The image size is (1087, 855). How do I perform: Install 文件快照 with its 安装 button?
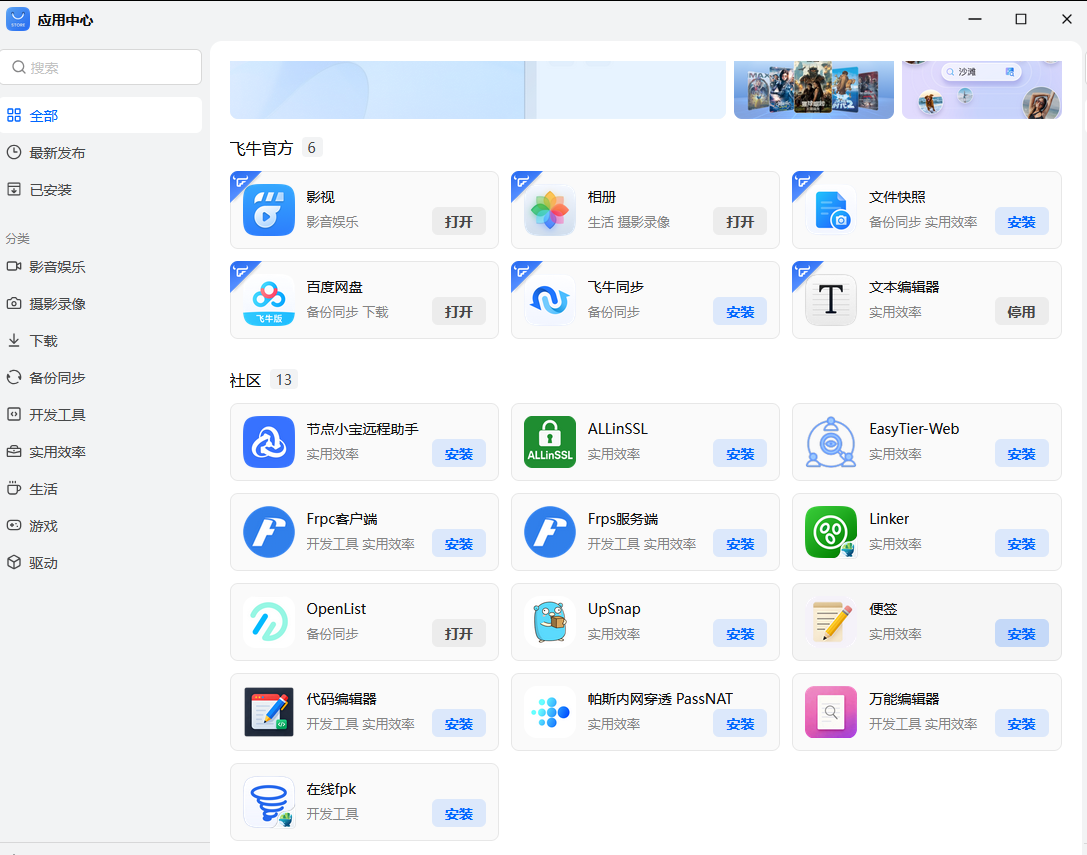tap(1021, 221)
